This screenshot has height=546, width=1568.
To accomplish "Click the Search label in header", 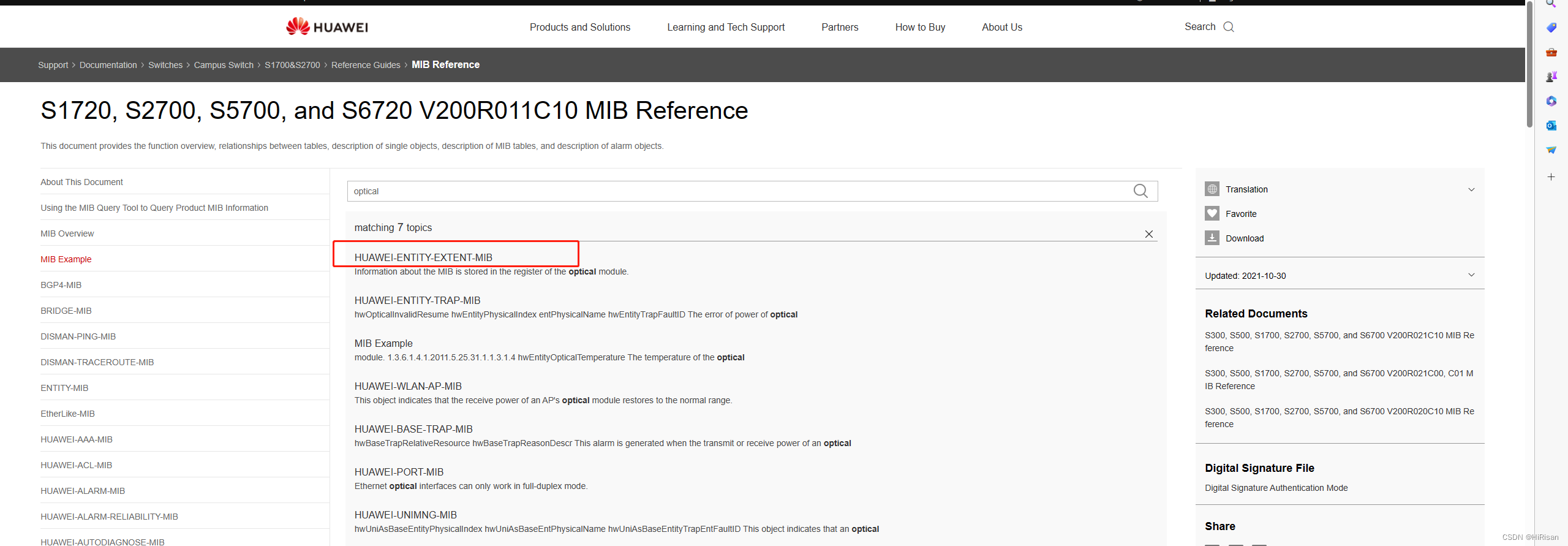I will point(1200,27).
